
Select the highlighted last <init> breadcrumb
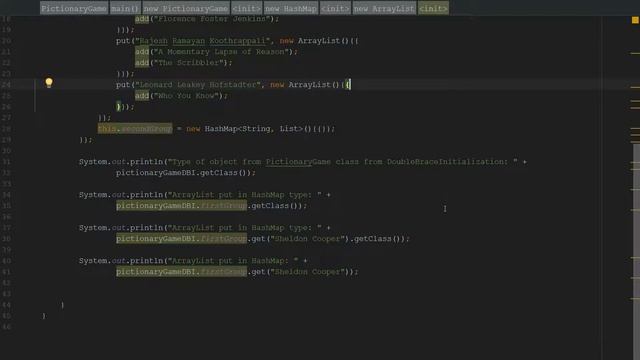[433, 8]
